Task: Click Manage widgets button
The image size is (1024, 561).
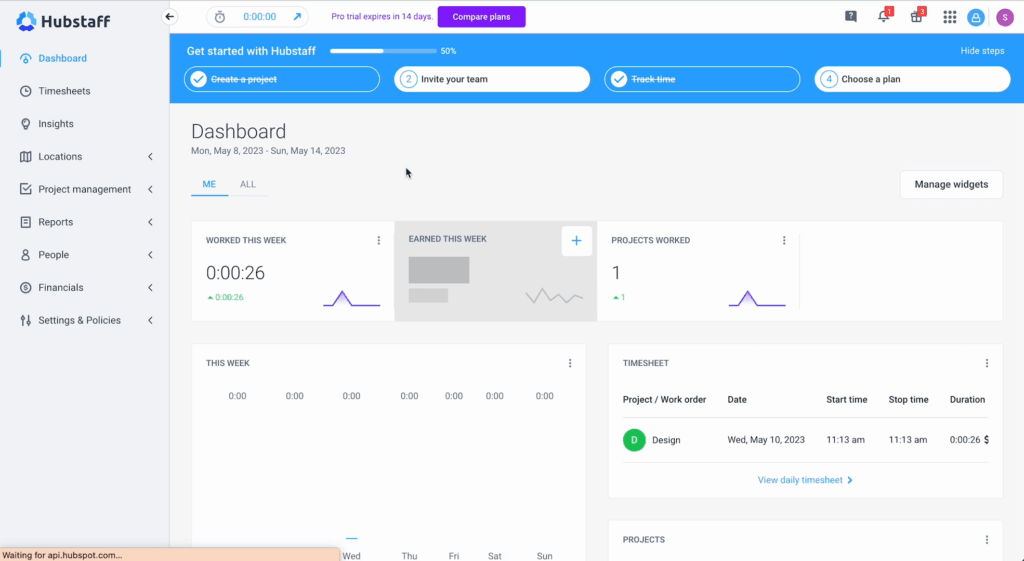Action: pyautogui.click(x=951, y=184)
